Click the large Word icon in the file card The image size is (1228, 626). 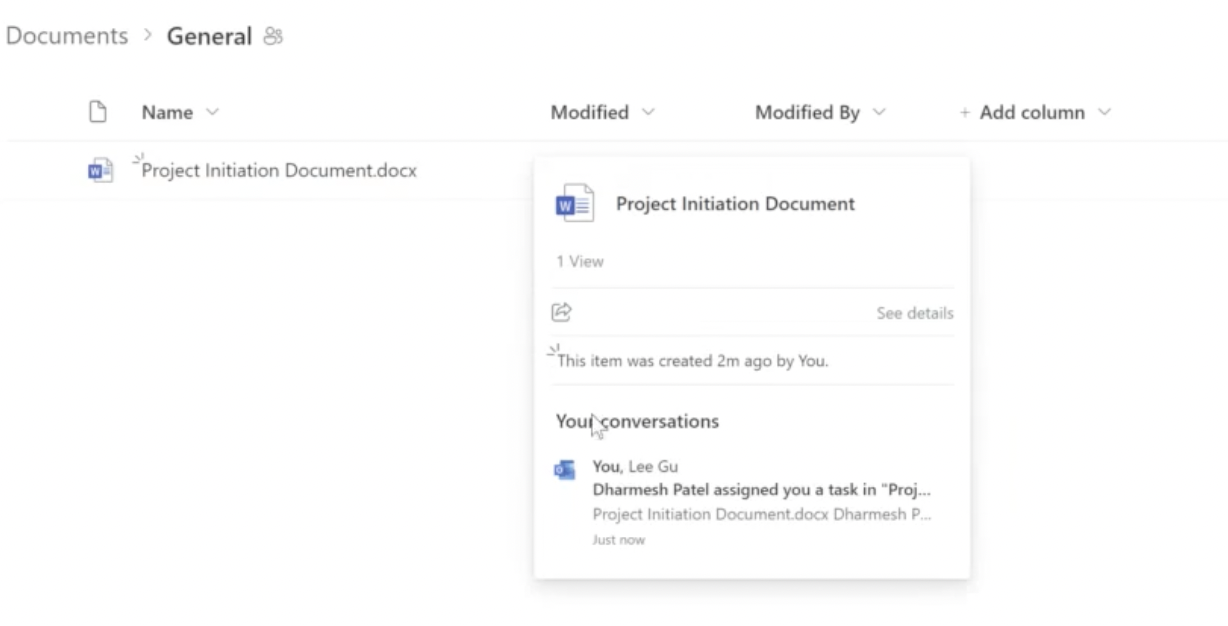574,204
